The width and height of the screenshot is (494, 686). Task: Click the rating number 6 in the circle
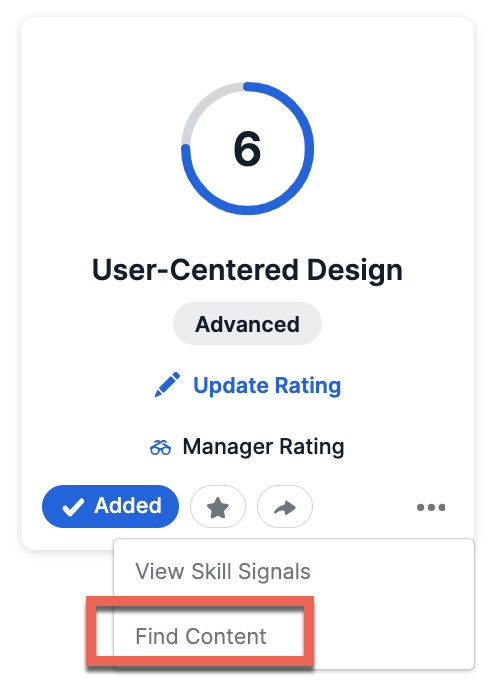[247, 149]
